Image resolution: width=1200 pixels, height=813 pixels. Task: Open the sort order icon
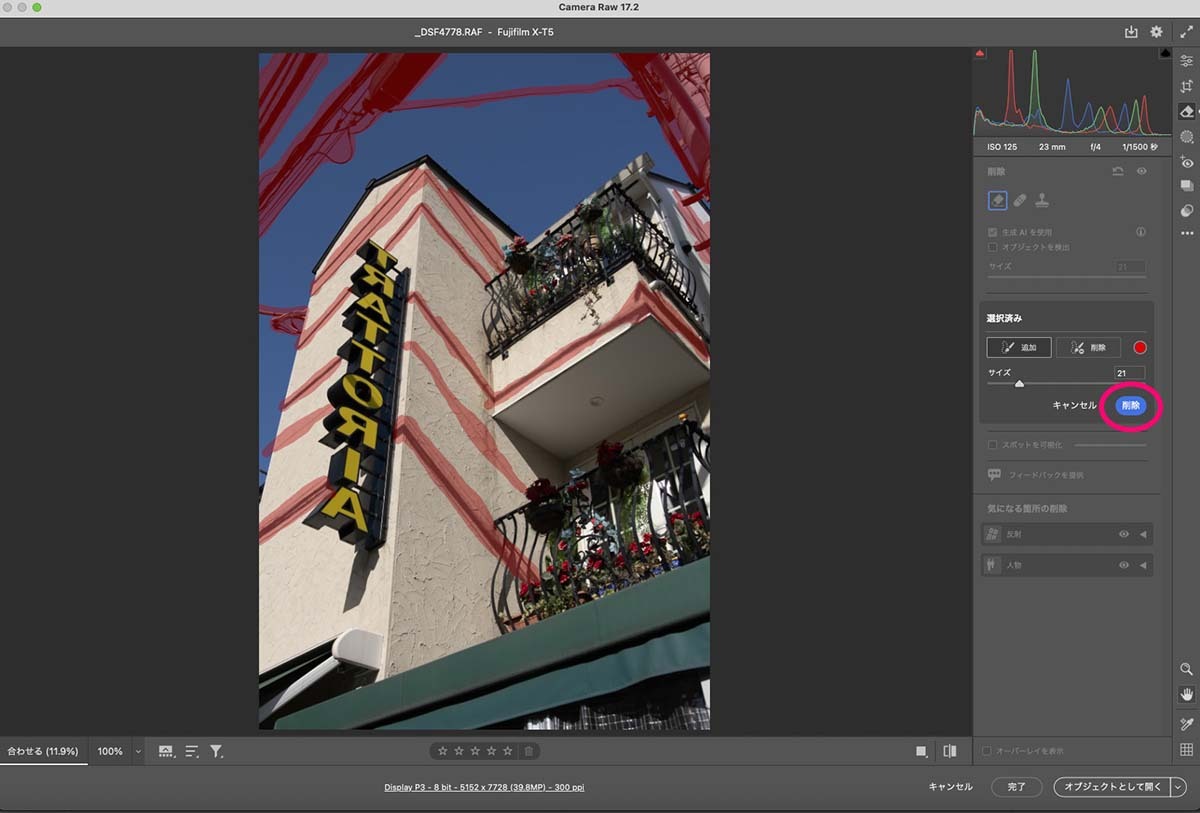pyautogui.click(x=192, y=751)
